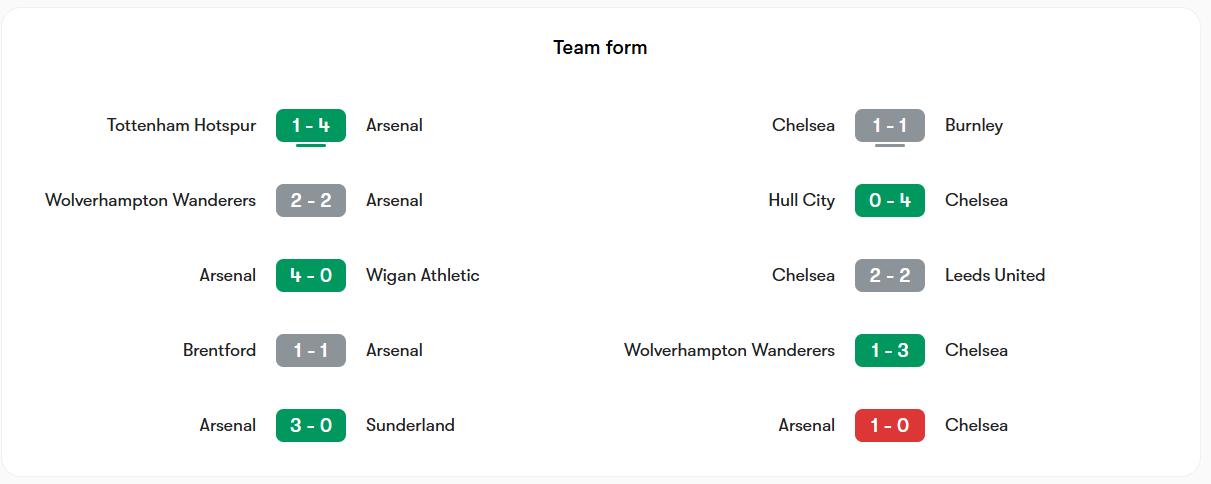Open the Brentford 1-1 Arsenal score badge
Image resolution: width=1211 pixels, height=484 pixels.
click(x=311, y=350)
